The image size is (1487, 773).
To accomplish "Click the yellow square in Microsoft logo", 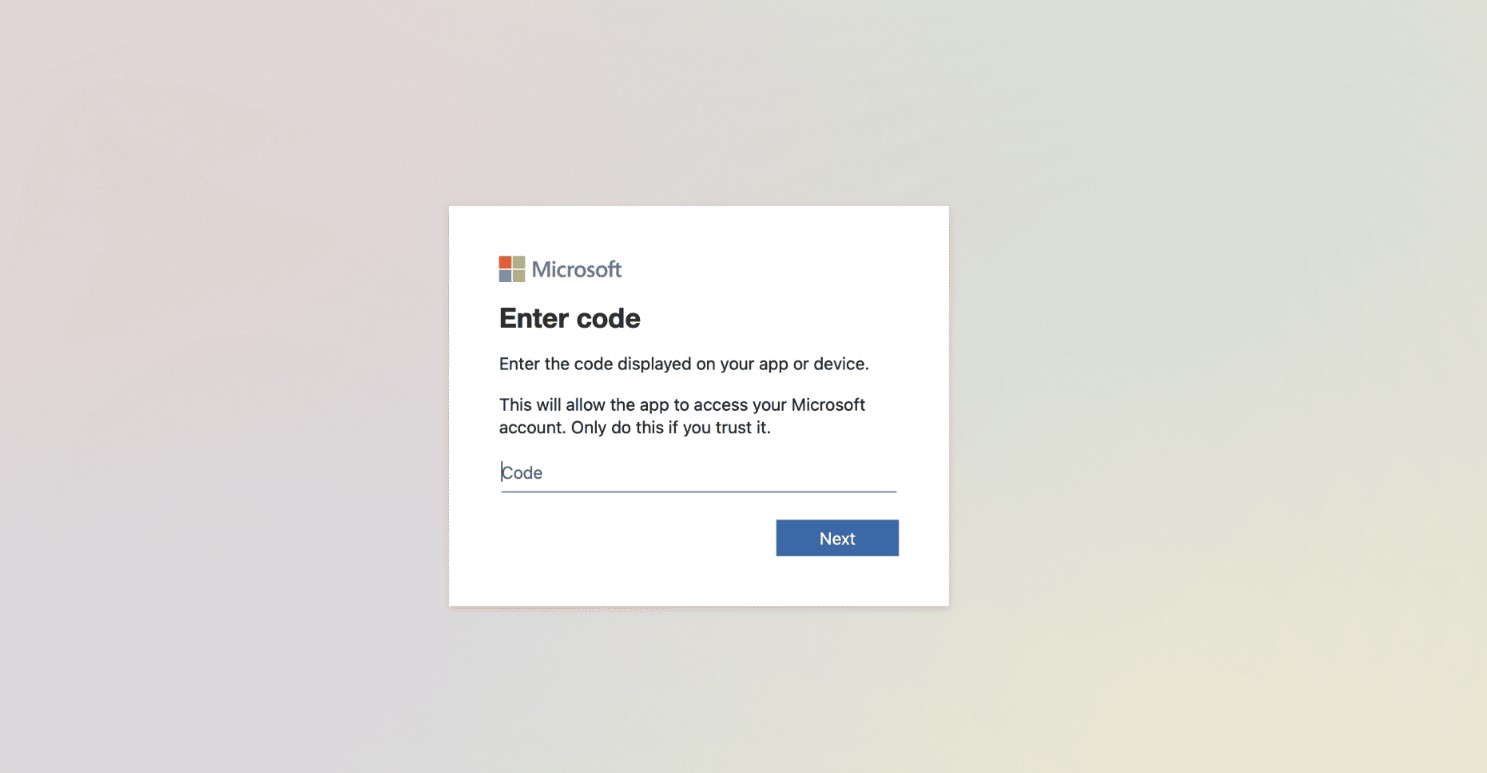I will (519, 276).
